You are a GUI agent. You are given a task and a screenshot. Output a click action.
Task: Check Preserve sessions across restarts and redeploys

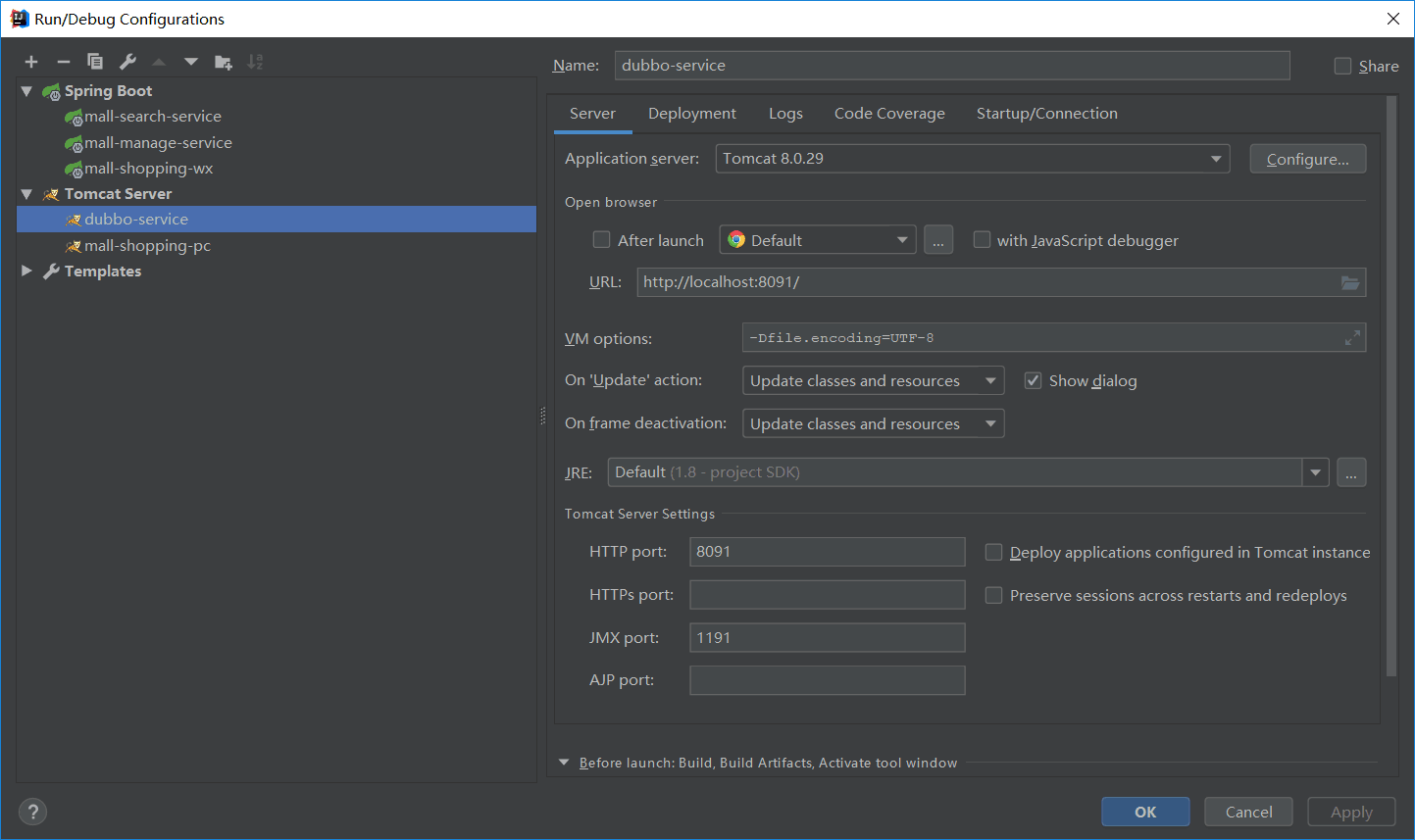point(993,595)
